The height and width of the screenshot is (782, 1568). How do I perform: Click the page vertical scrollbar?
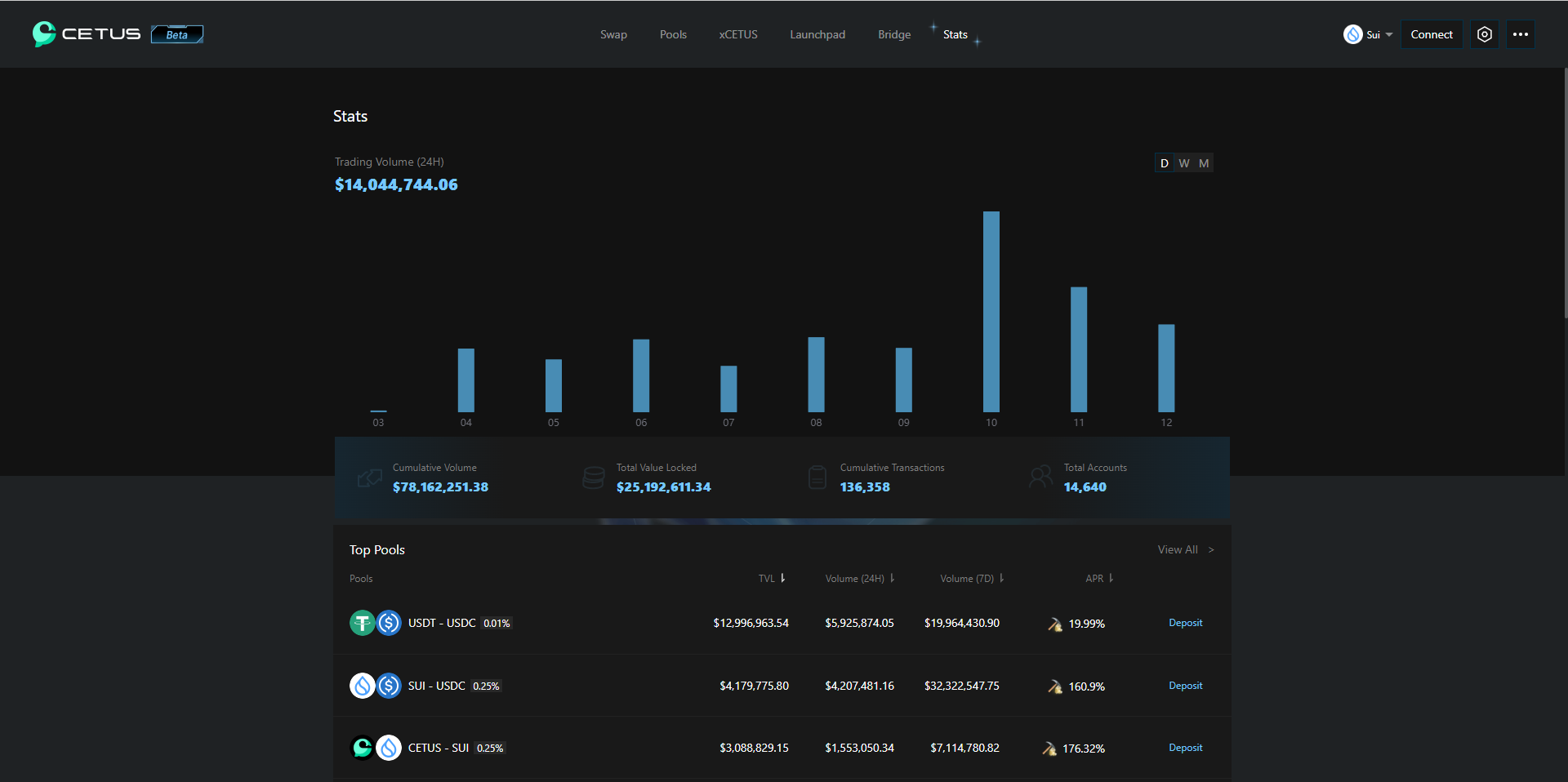click(x=1565, y=193)
